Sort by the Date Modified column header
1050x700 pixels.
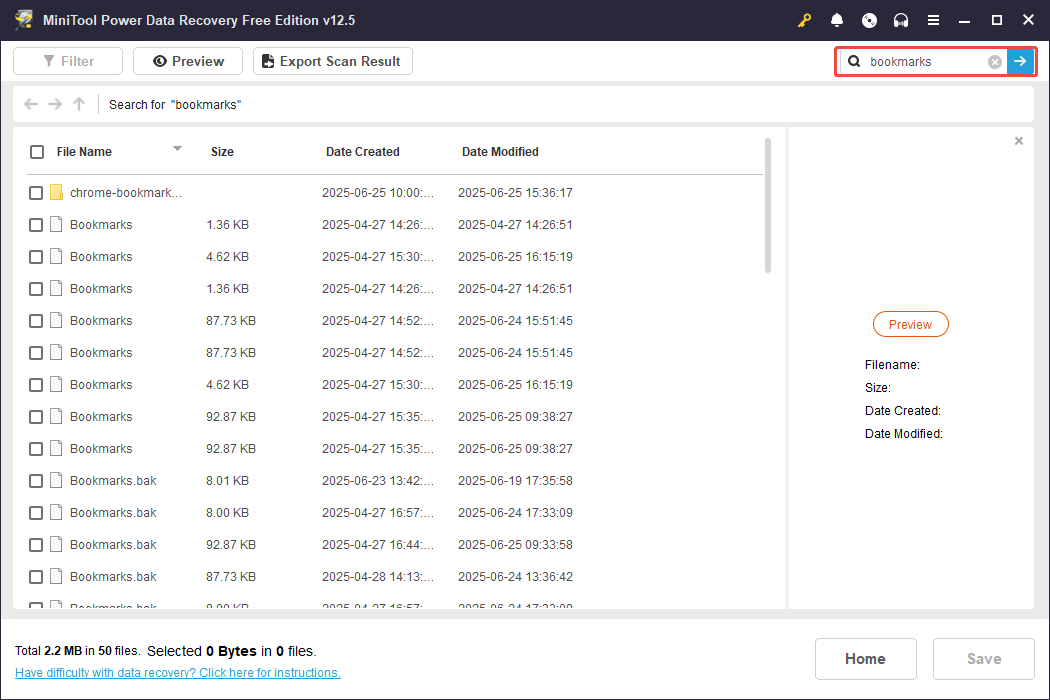500,152
